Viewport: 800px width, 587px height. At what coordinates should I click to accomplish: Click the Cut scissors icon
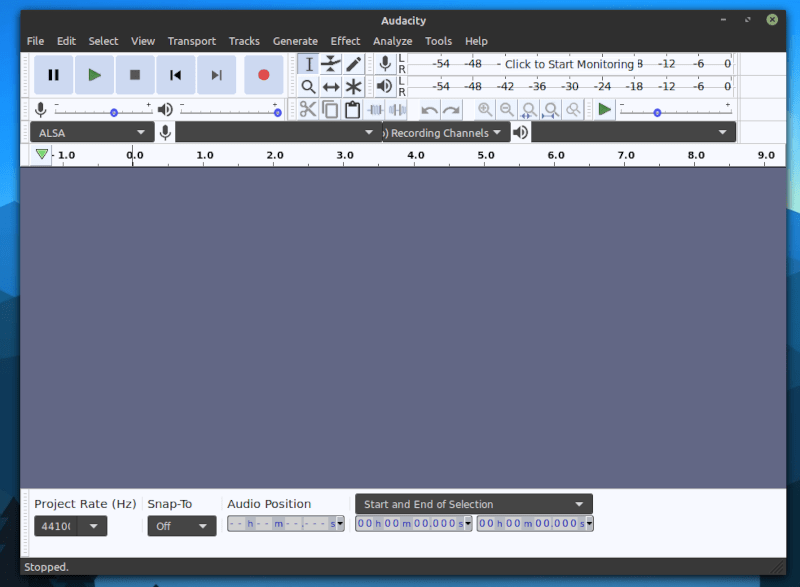(x=308, y=110)
